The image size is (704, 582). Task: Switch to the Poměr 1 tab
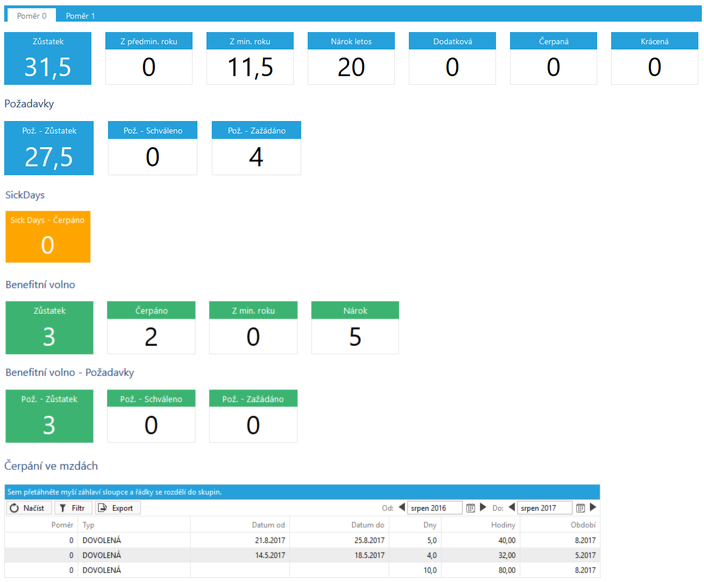click(x=80, y=16)
